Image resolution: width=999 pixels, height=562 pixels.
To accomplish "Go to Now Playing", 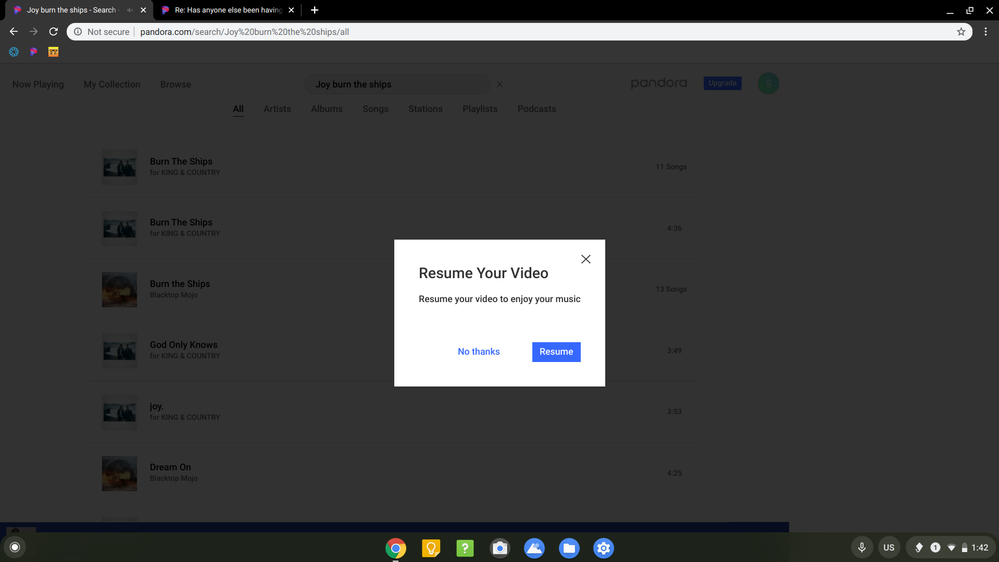I will coord(38,84).
